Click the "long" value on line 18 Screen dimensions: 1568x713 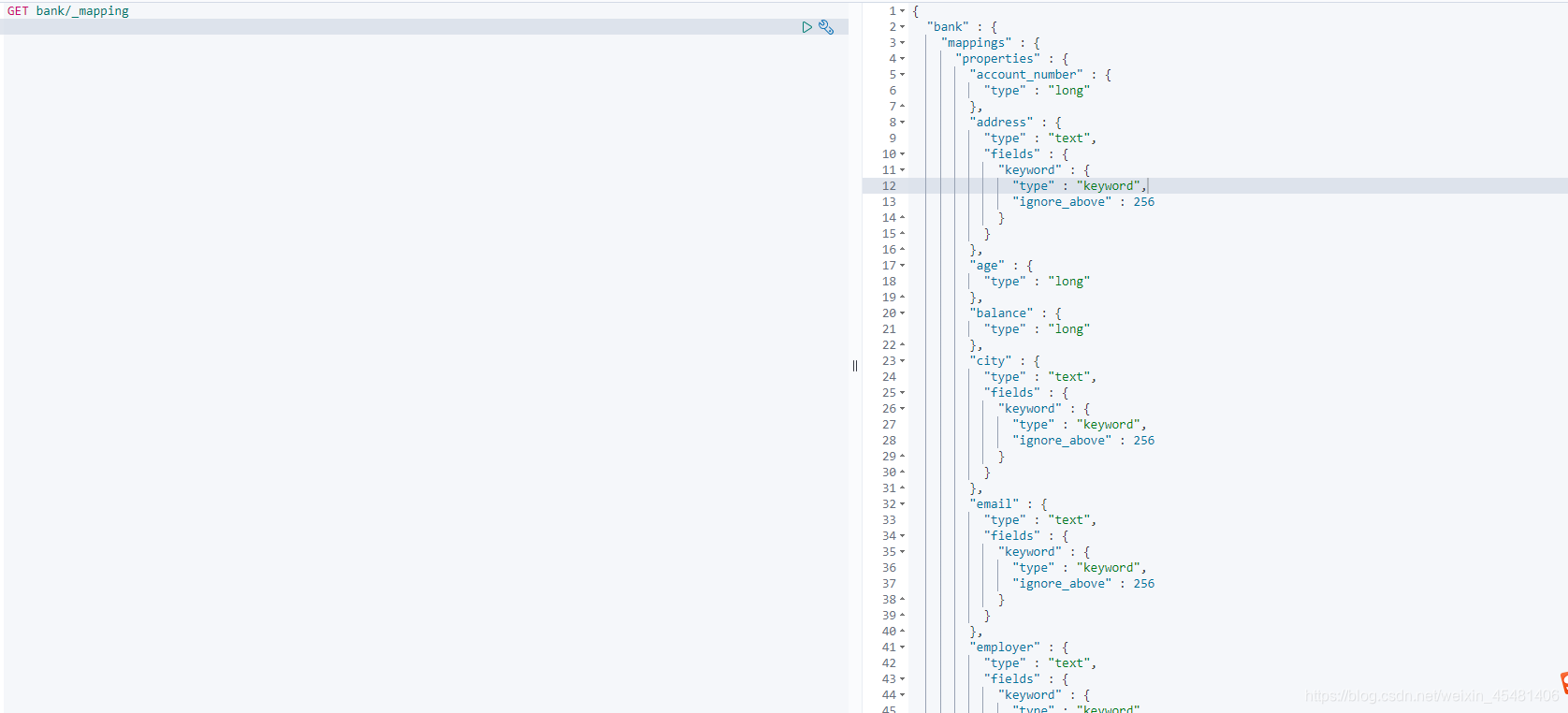pyautogui.click(x=1069, y=282)
